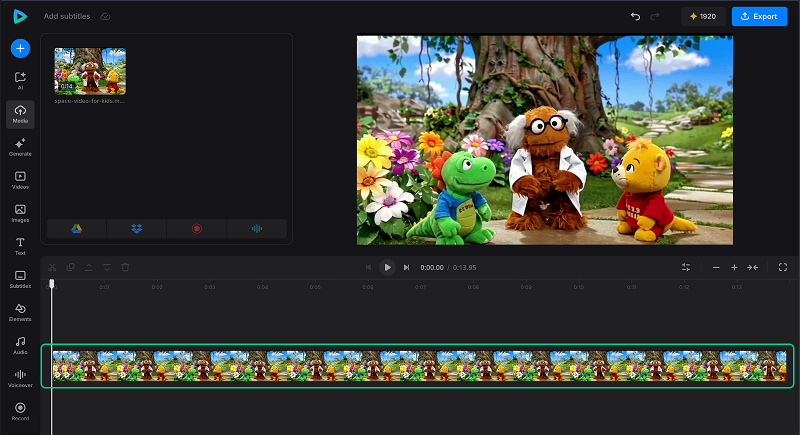Import media from Dropbox

136,228
